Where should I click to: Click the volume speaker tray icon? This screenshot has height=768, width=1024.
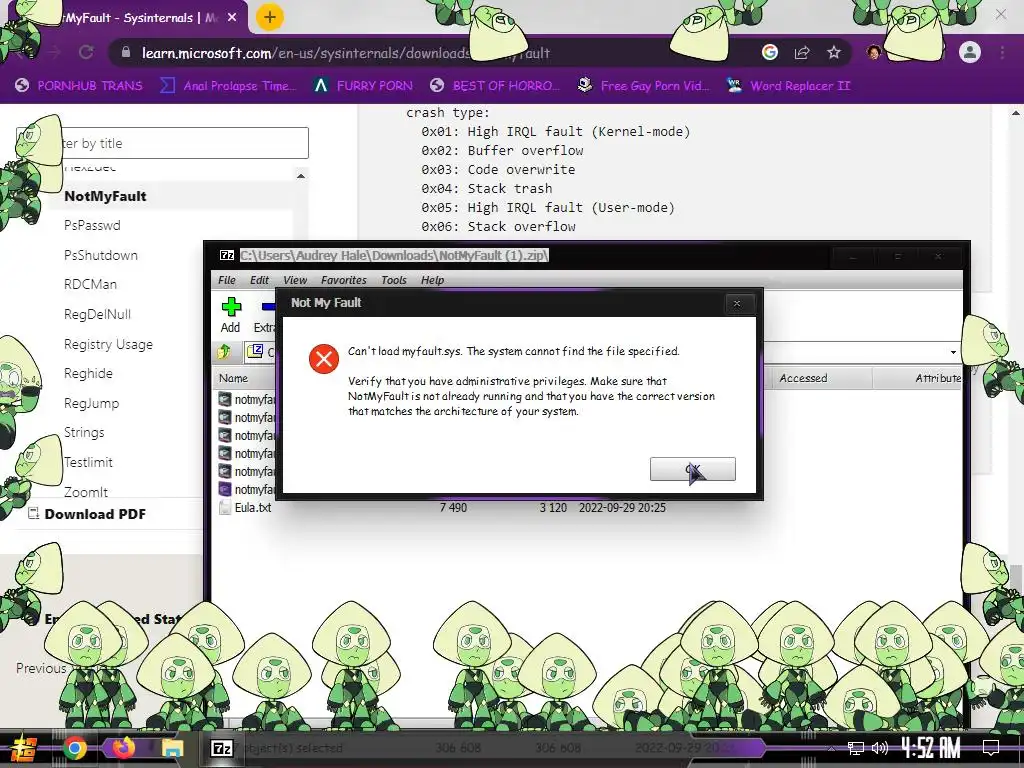[x=880, y=748]
